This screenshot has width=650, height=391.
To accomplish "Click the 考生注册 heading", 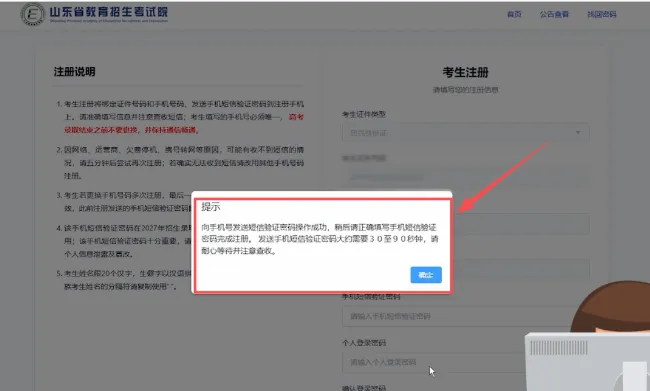I will click(466, 72).
